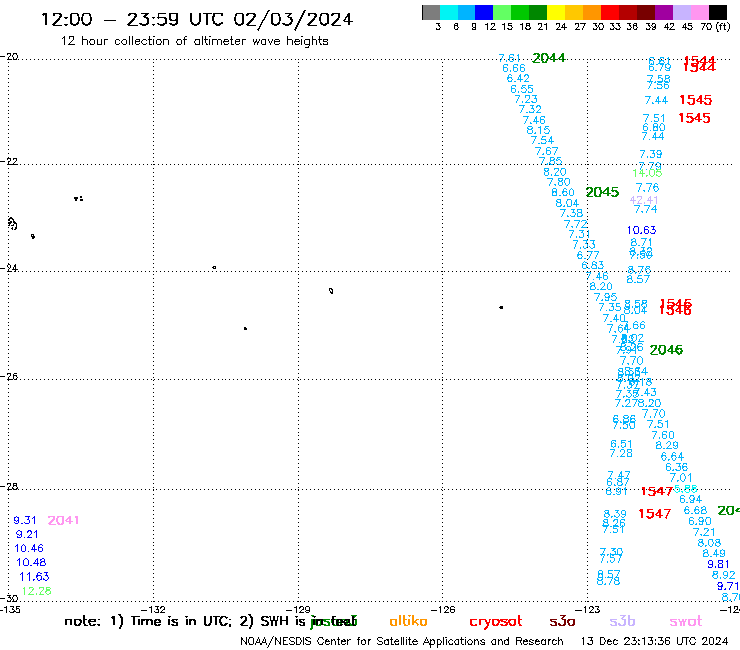The width and height of the screenshot is (740, 650).
Task: Click the wave height value '9.21'
Action: point(27,534)
